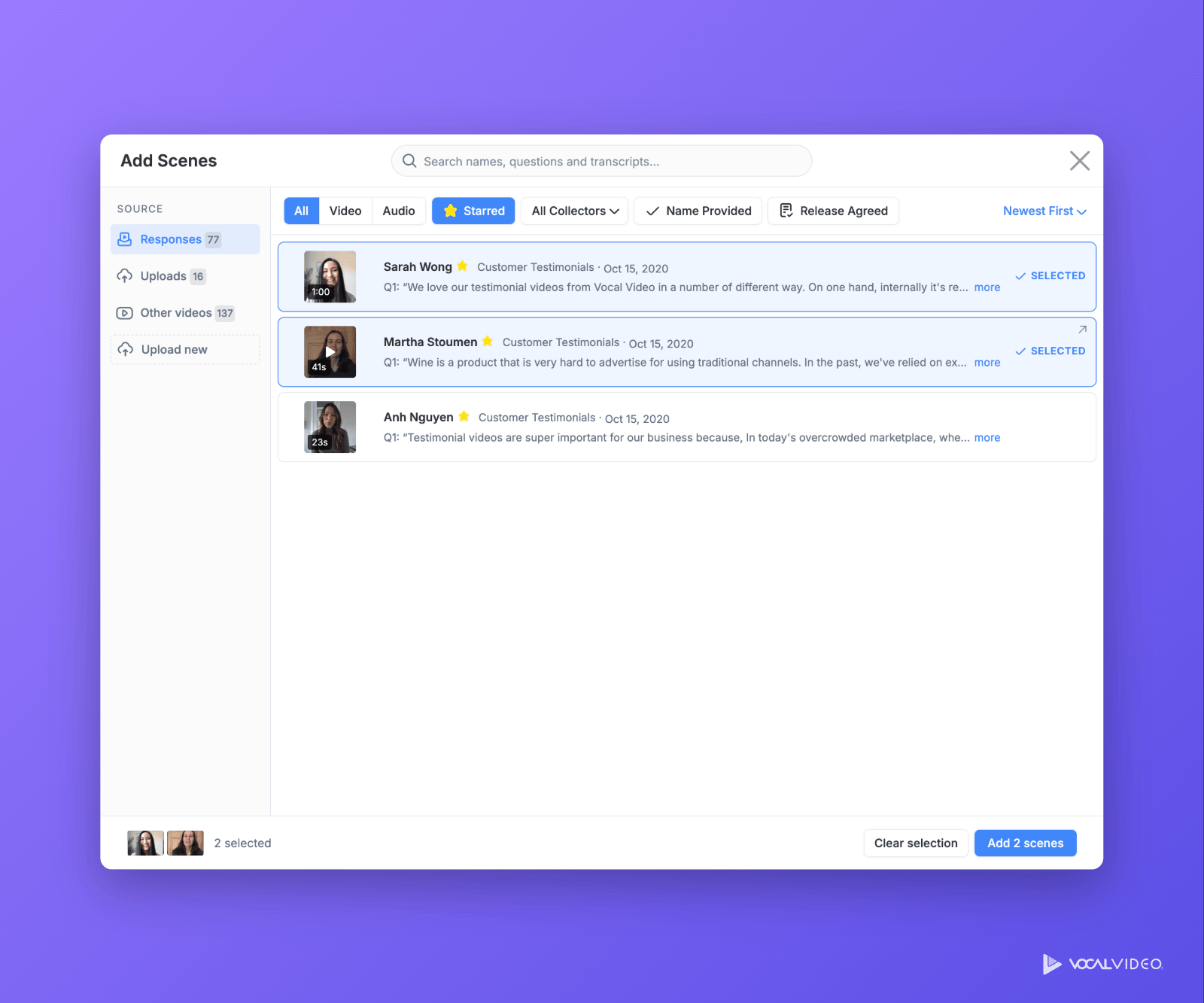Open the Newest First sort dropdown
This screenshot has width=1204, height=1003.
pyautogui.click(x=1044, y=211)
